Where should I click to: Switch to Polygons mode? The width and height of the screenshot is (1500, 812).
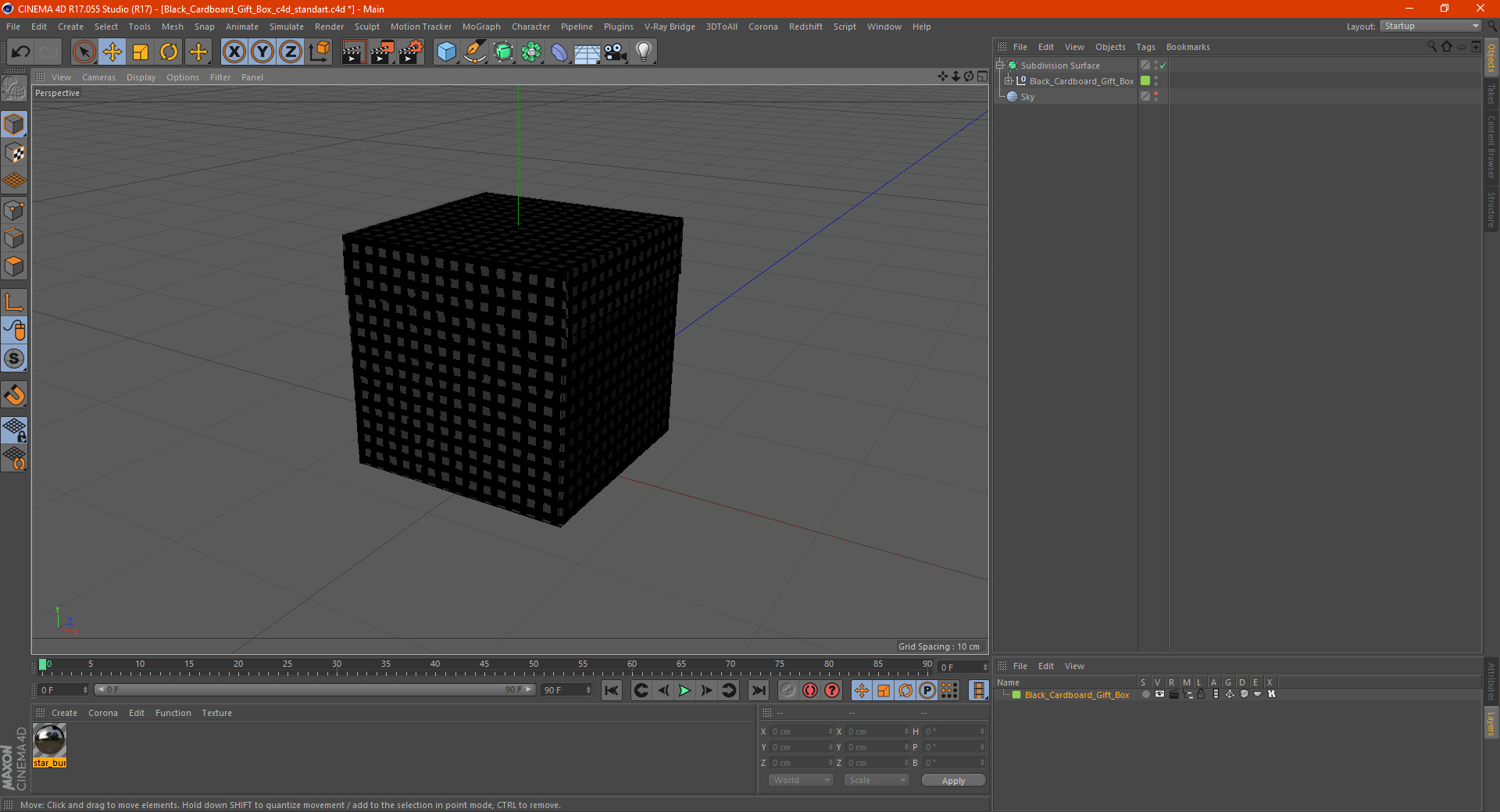click(14, 266)
